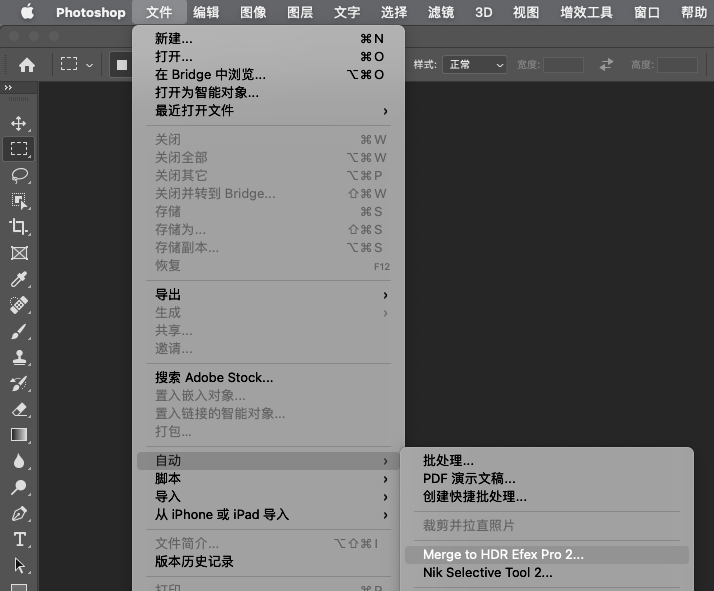This screenshot has height=591, width=714.
Task: Click the 文件 menu in menu bar
Action: tap(159, 12)
